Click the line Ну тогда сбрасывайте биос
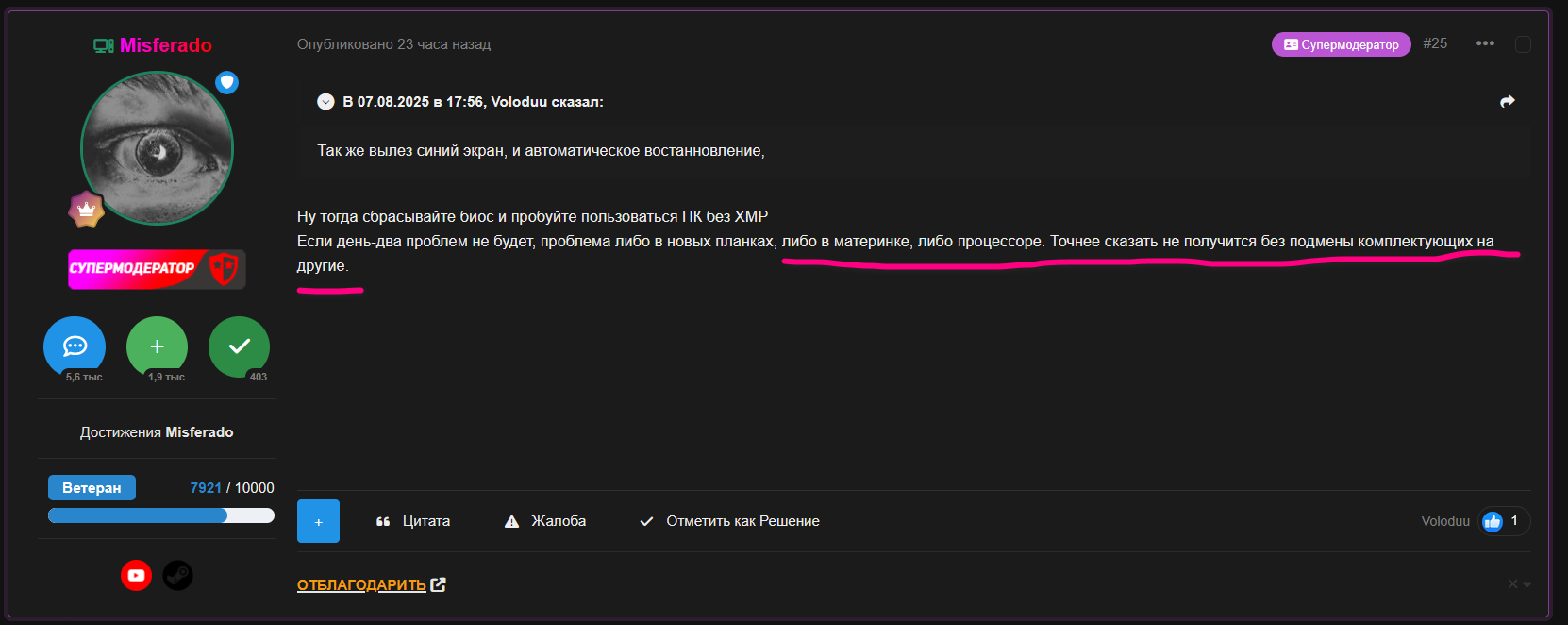The height and width of the screenshot is (625, 1568). [x=532, y=216]
